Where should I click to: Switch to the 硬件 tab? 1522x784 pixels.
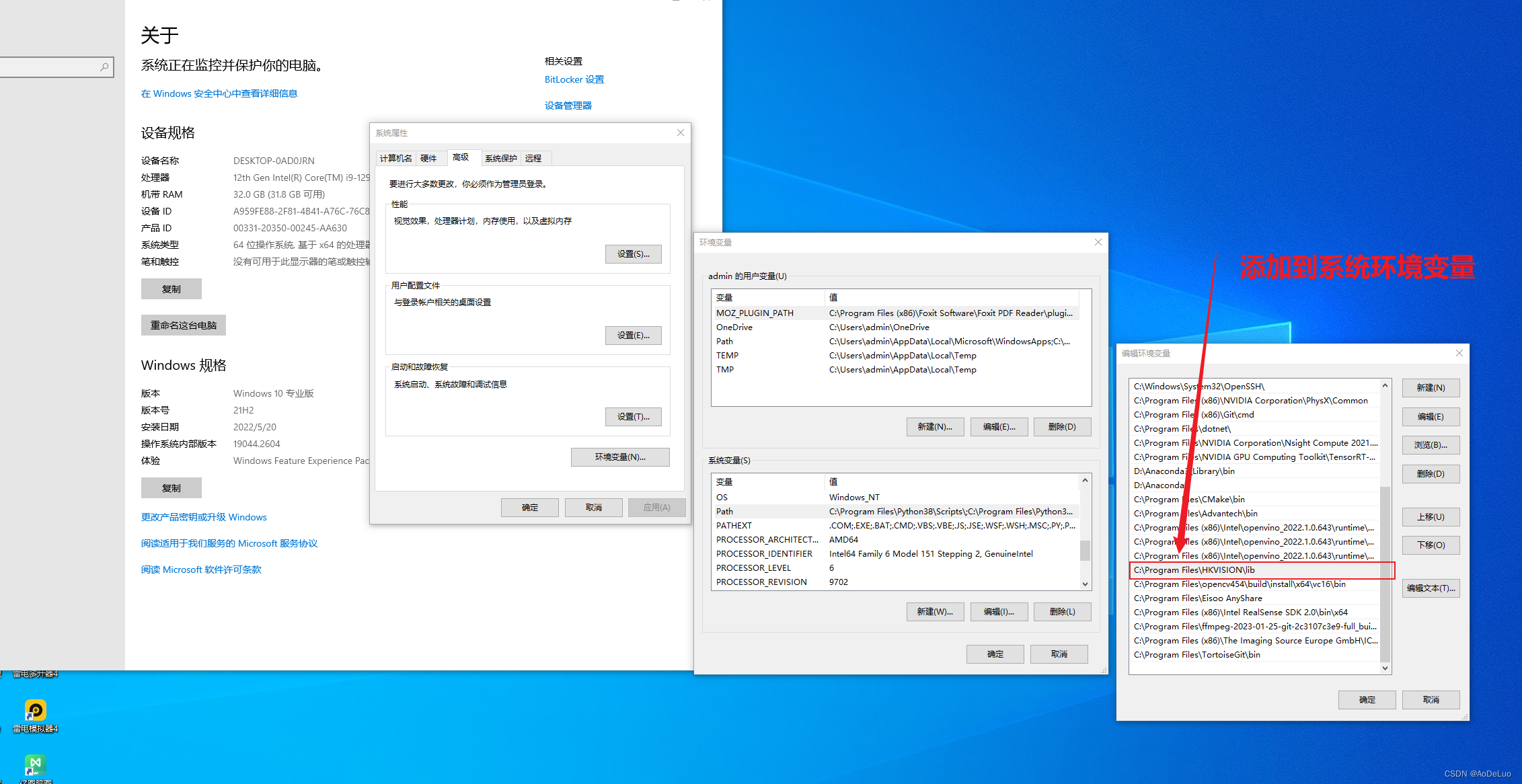point(428,158)
